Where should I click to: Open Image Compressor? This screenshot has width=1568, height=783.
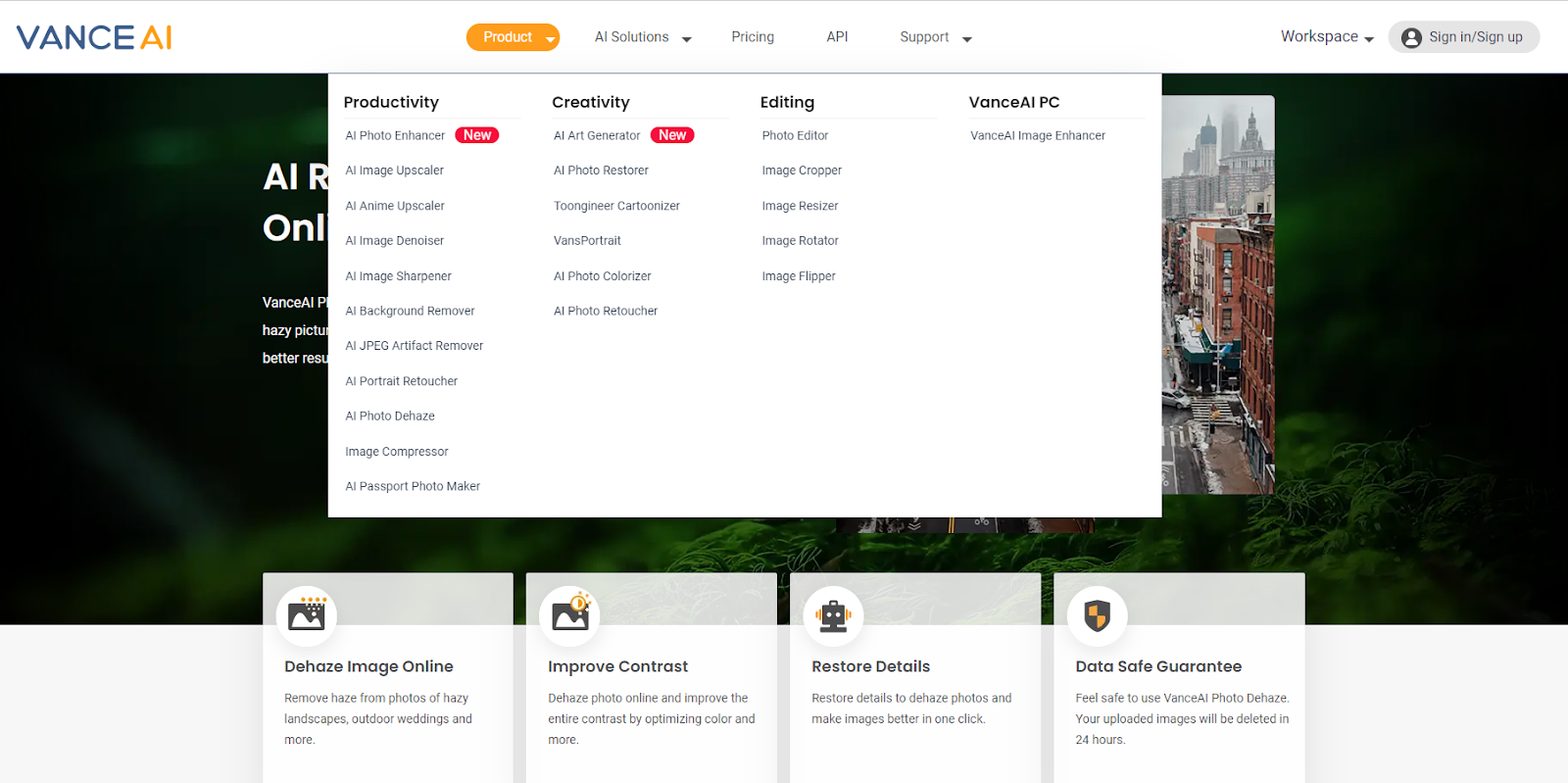[x=396, y=452]
